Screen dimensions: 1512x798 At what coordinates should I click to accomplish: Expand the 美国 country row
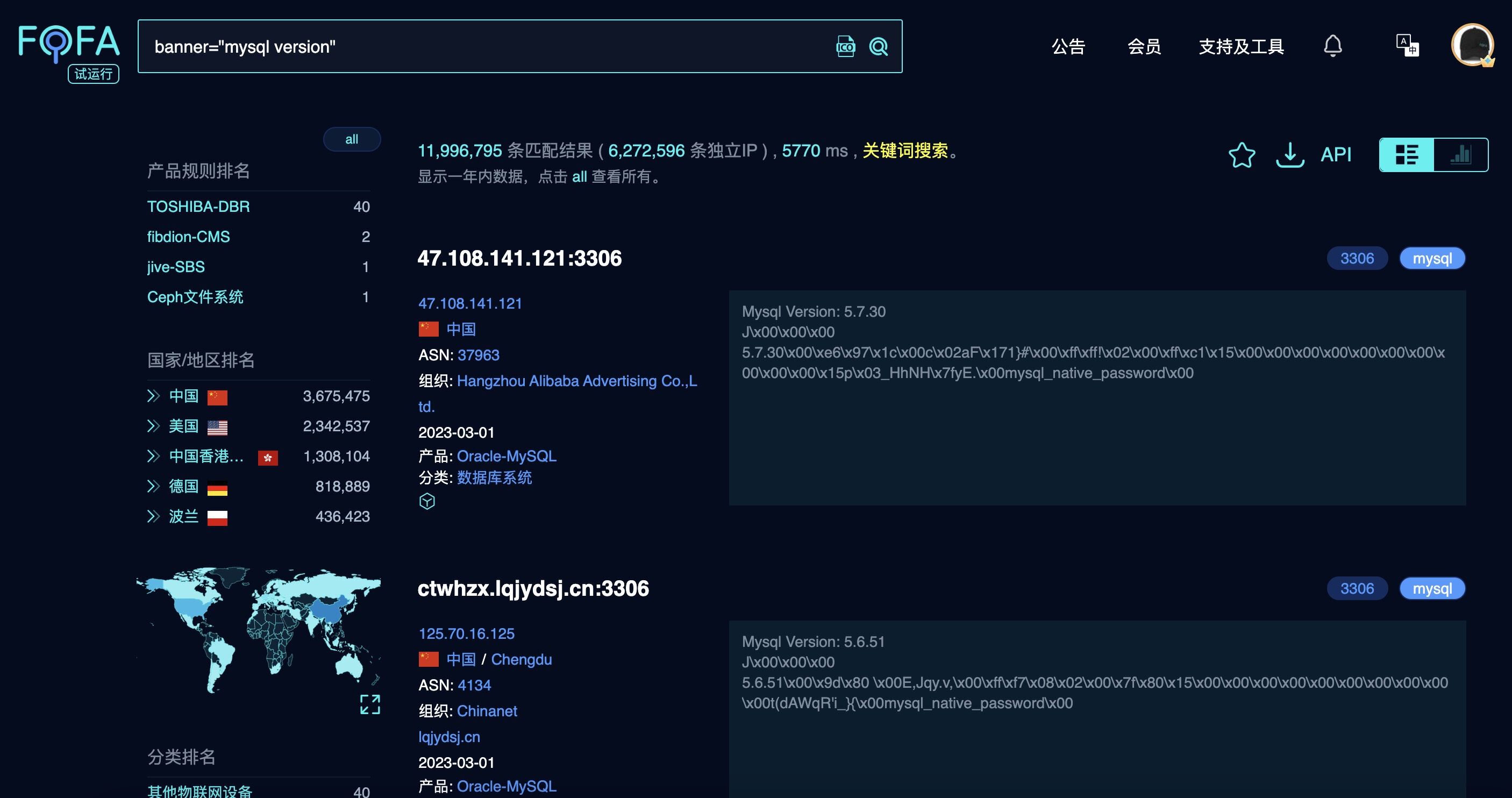(x=153, y=426)
